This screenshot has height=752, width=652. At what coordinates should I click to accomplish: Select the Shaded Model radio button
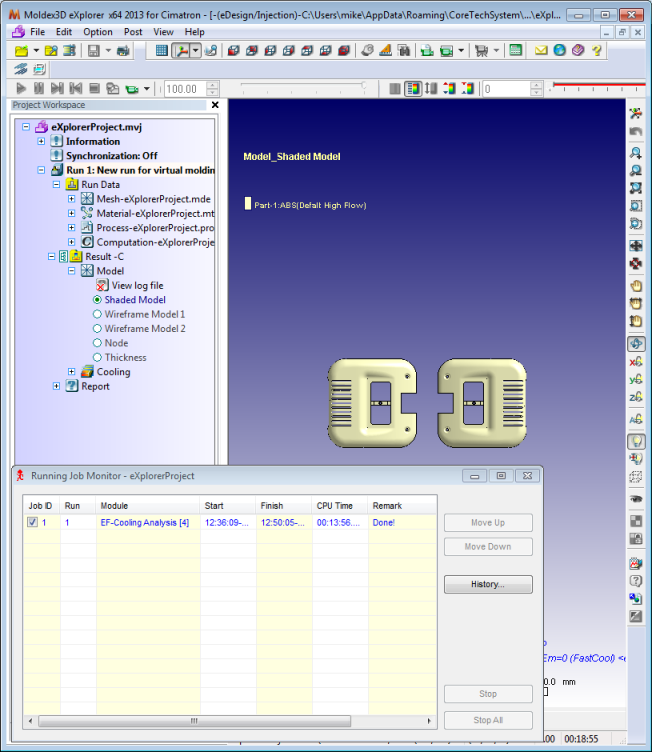[97, 300]
